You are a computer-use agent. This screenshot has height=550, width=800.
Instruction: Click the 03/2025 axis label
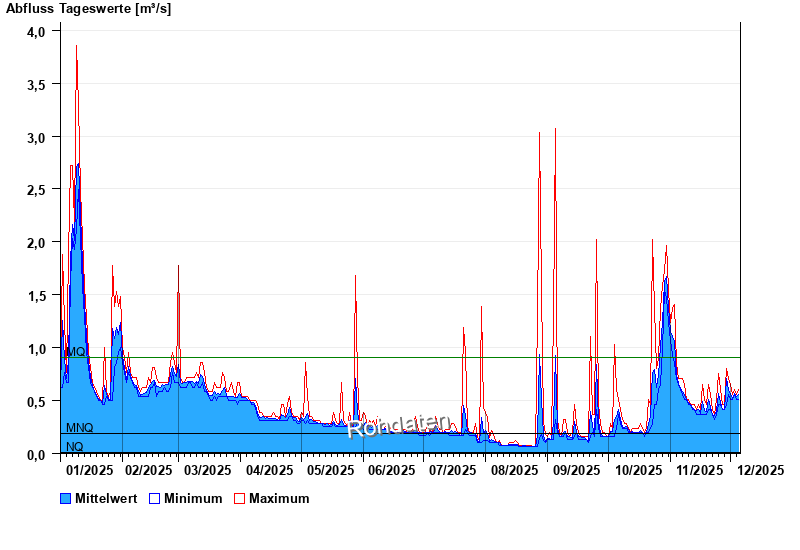[208, 470]
